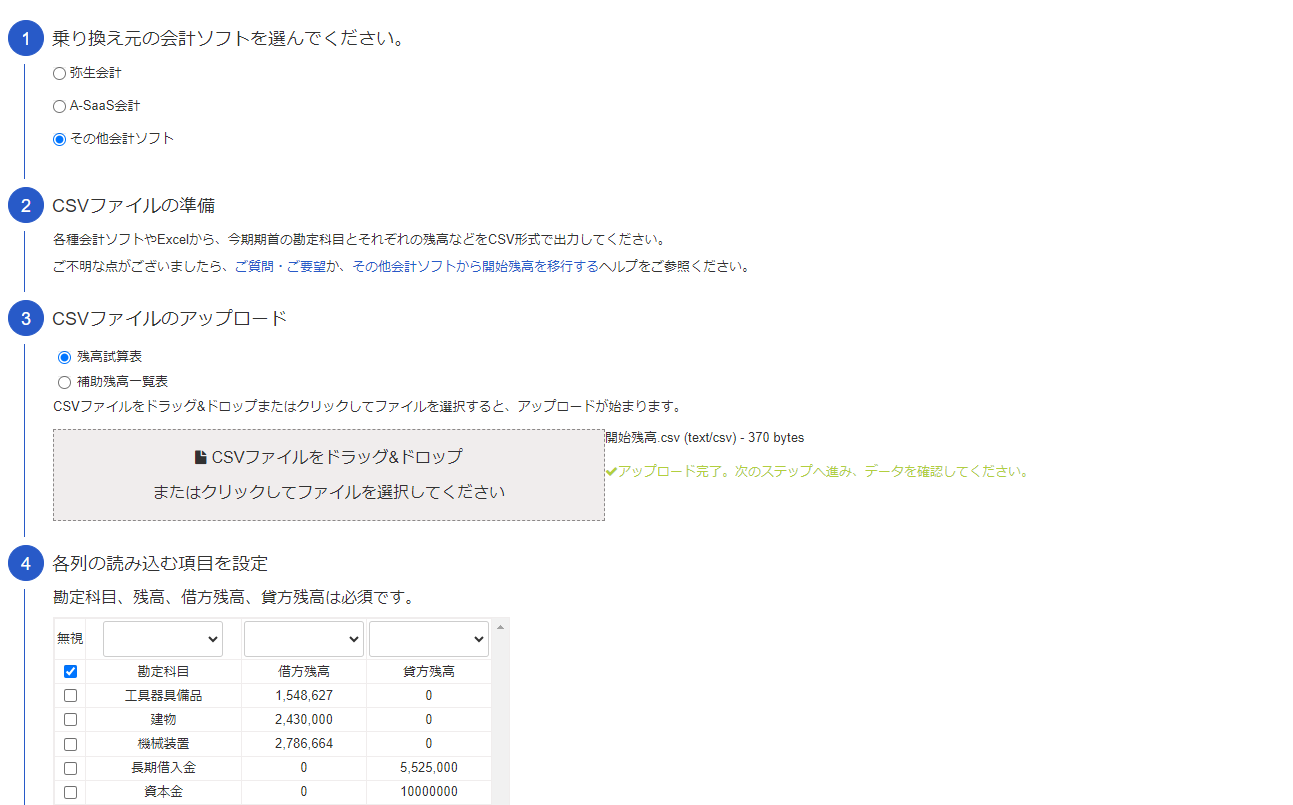
Task: Click the 1,548,627 debit balance cell
Action: 304,696
